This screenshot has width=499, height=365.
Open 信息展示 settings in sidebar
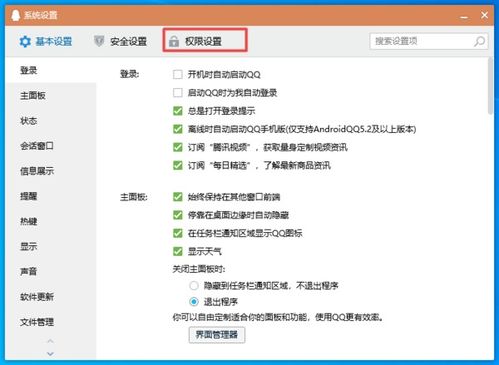coord(51,171)
